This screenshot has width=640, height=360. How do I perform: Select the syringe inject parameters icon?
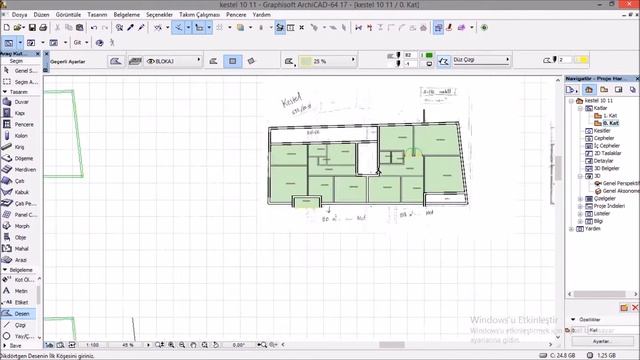click(141, 28)
